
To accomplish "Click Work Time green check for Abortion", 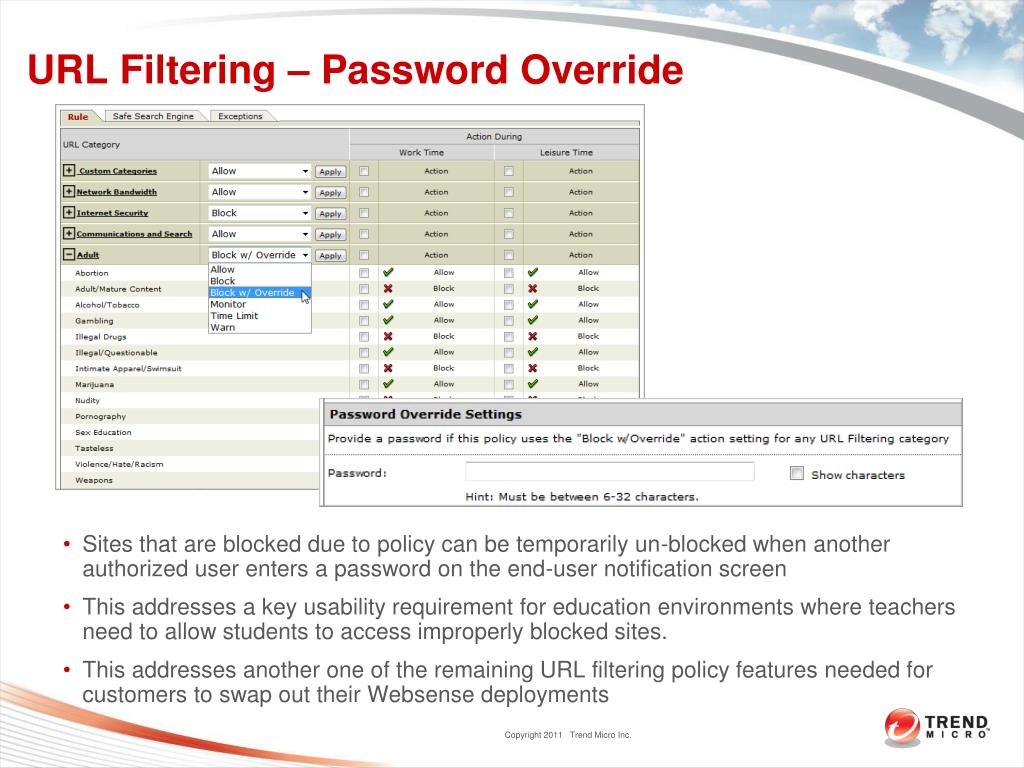I will [x=388, y=272].
